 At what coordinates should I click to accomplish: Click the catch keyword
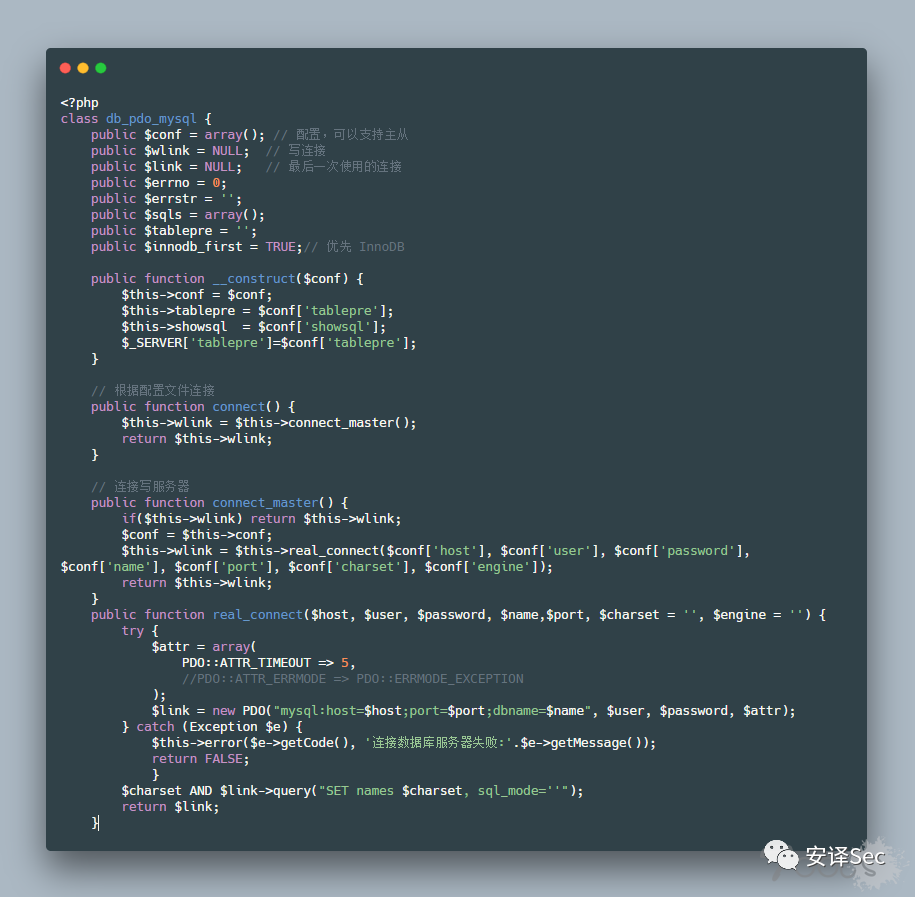point(155,727)
